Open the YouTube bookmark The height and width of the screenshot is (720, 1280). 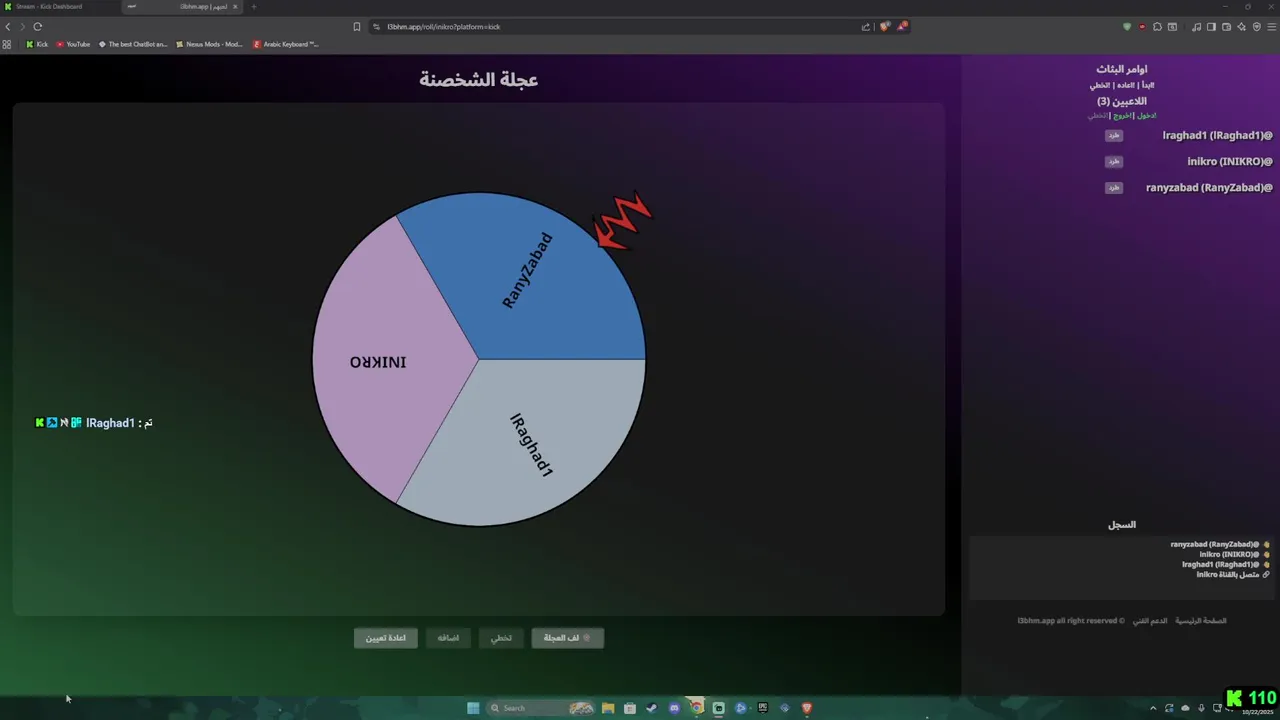[x=73, y=44]
